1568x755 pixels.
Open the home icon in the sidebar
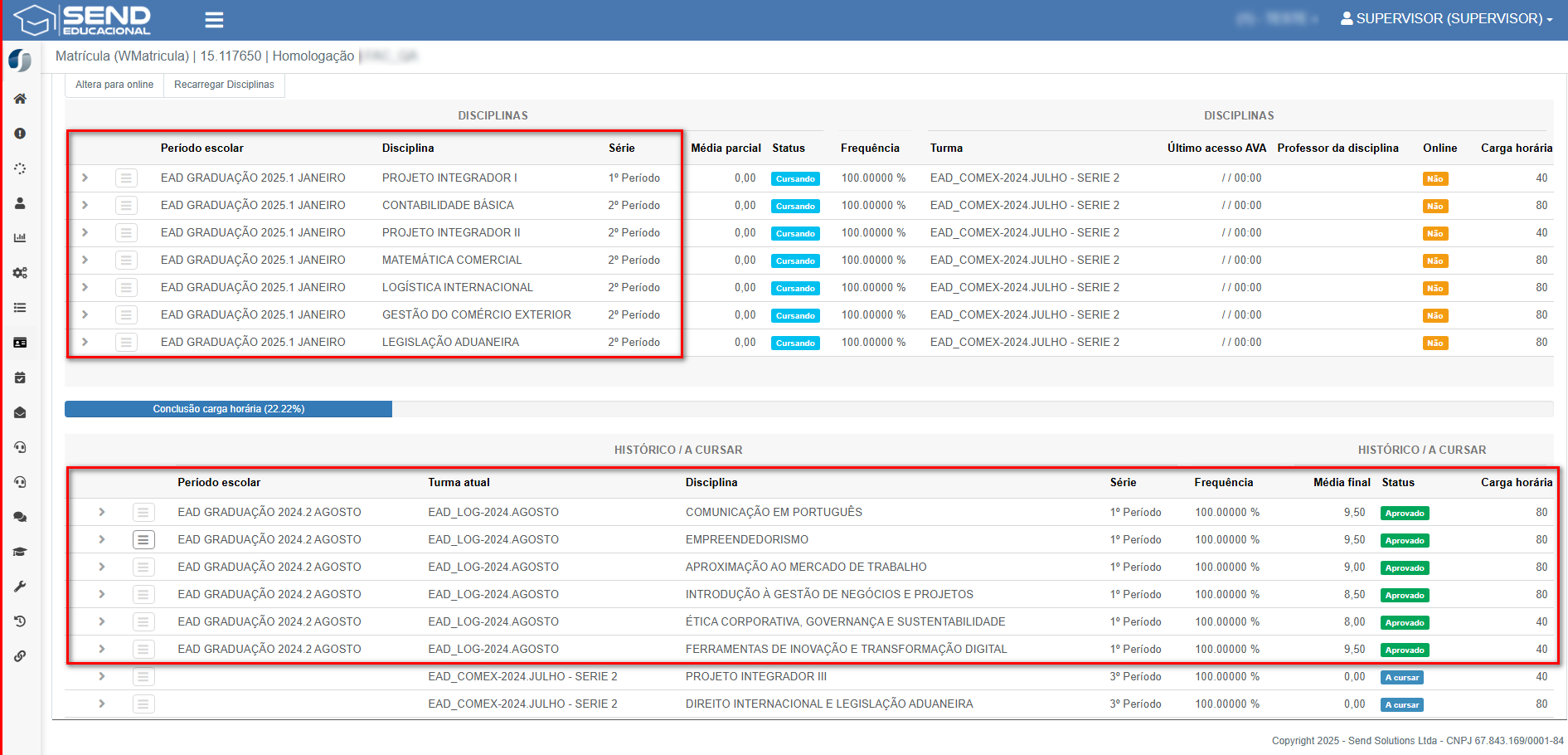20,99
